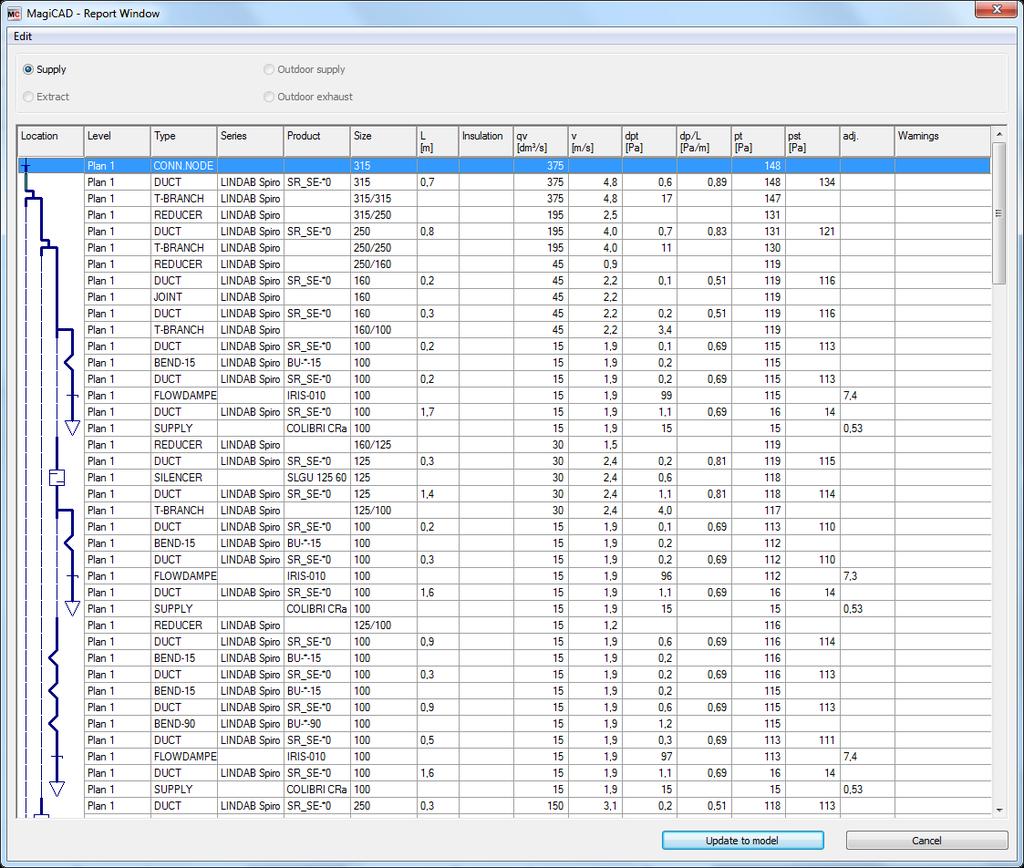Click the Product column header
Viewport: 1024px width, 868px height.
(x=317, y=141)
